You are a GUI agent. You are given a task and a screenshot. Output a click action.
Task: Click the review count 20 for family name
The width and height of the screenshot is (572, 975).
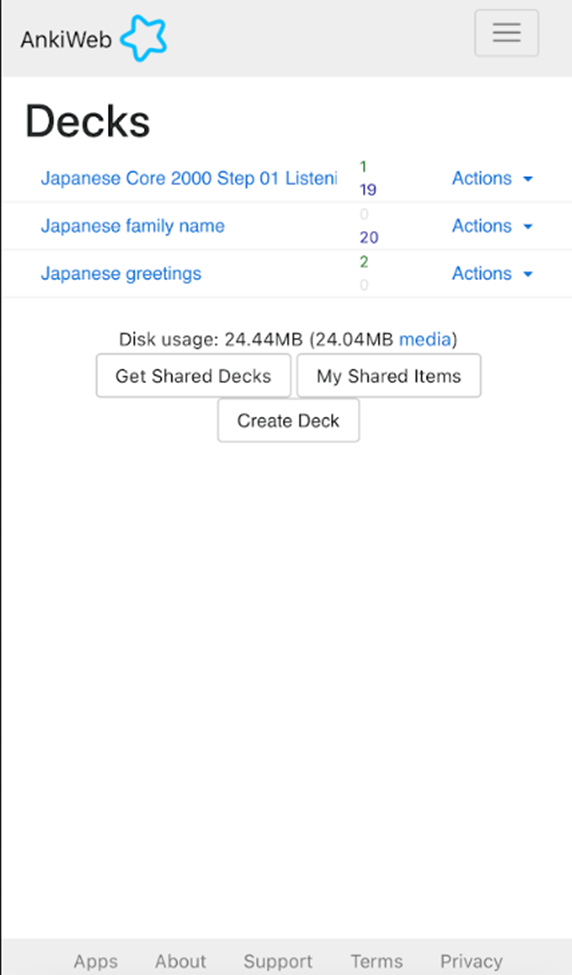369,237
